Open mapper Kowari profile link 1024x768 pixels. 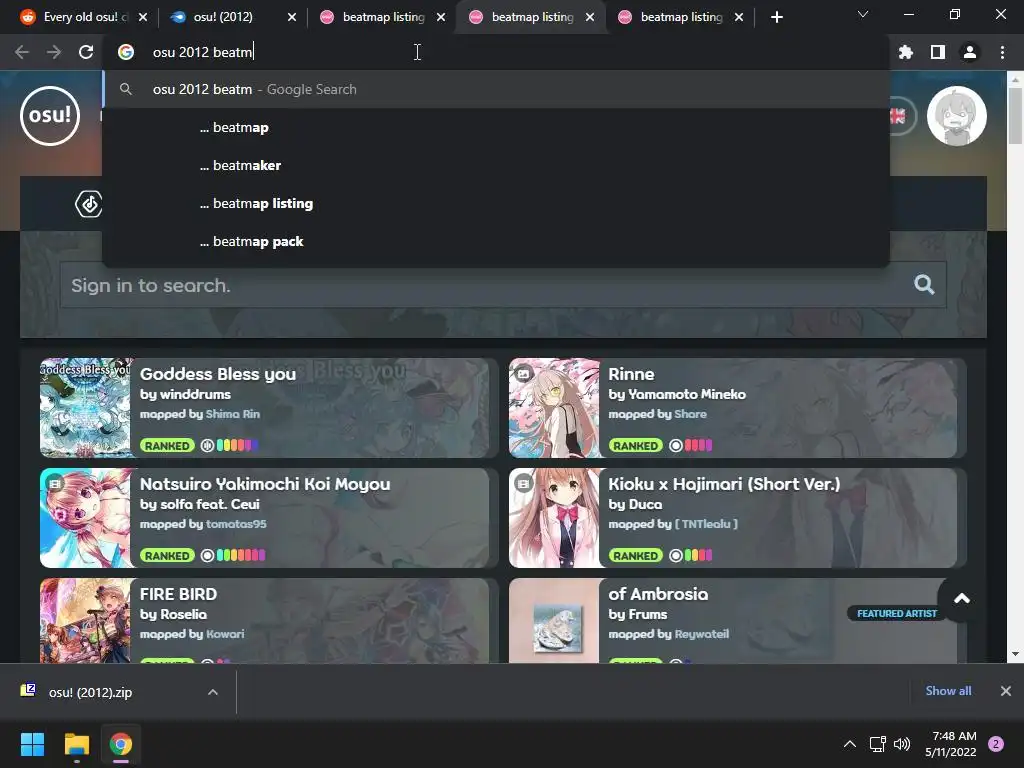pos(225,634)
